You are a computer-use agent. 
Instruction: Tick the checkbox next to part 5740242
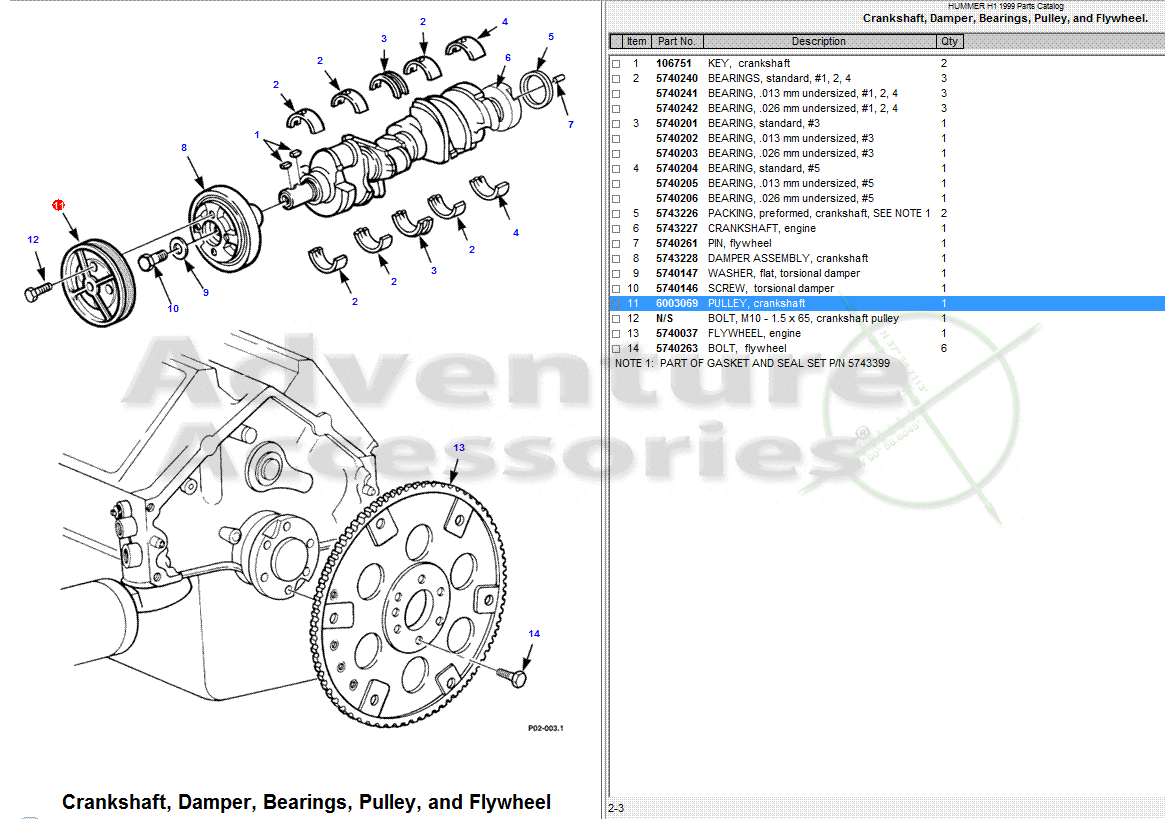tap(616, 109)
